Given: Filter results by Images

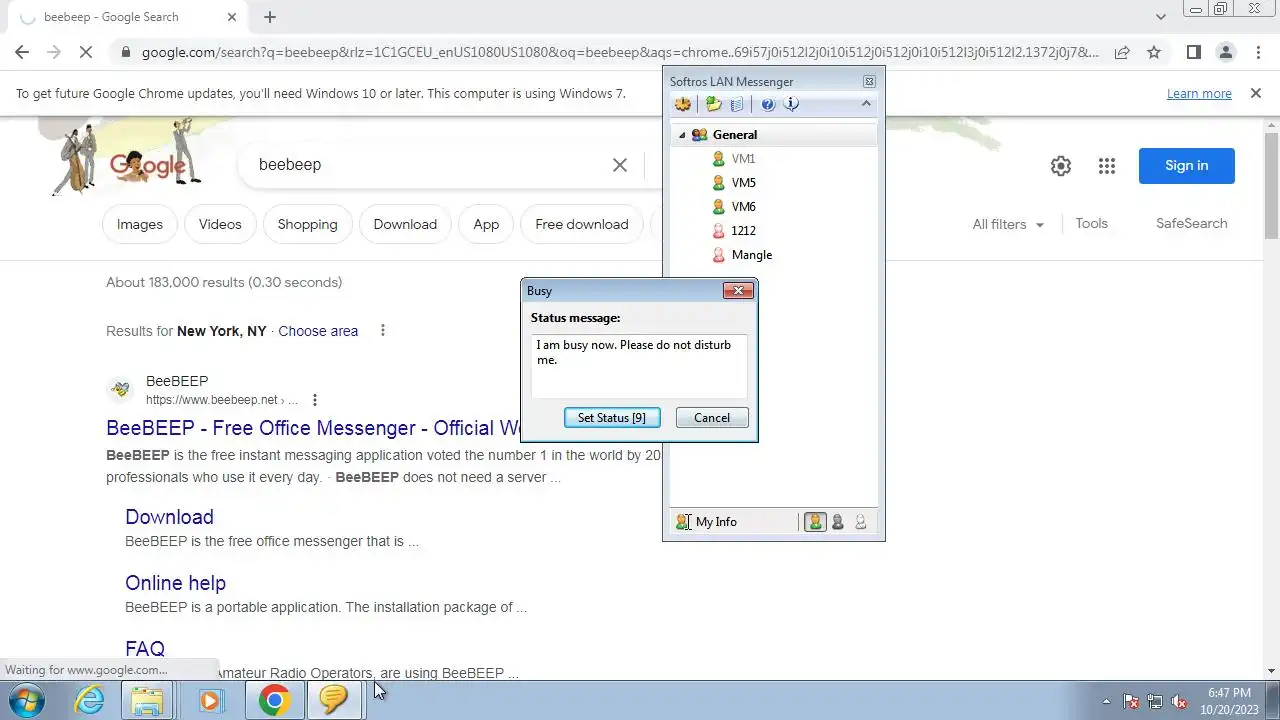Looking at the screenshot, I should pyautogui.click(x=140, y=224).
